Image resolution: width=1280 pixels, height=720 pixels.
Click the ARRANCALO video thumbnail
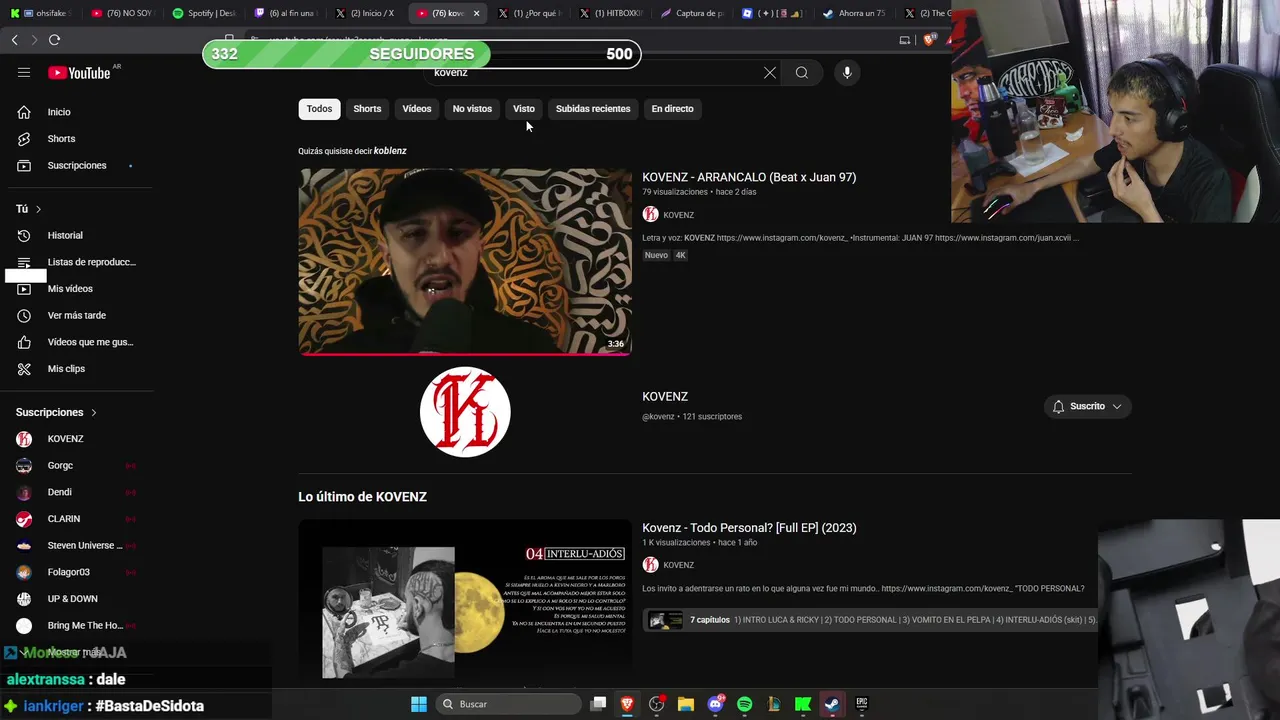[465, 262]
